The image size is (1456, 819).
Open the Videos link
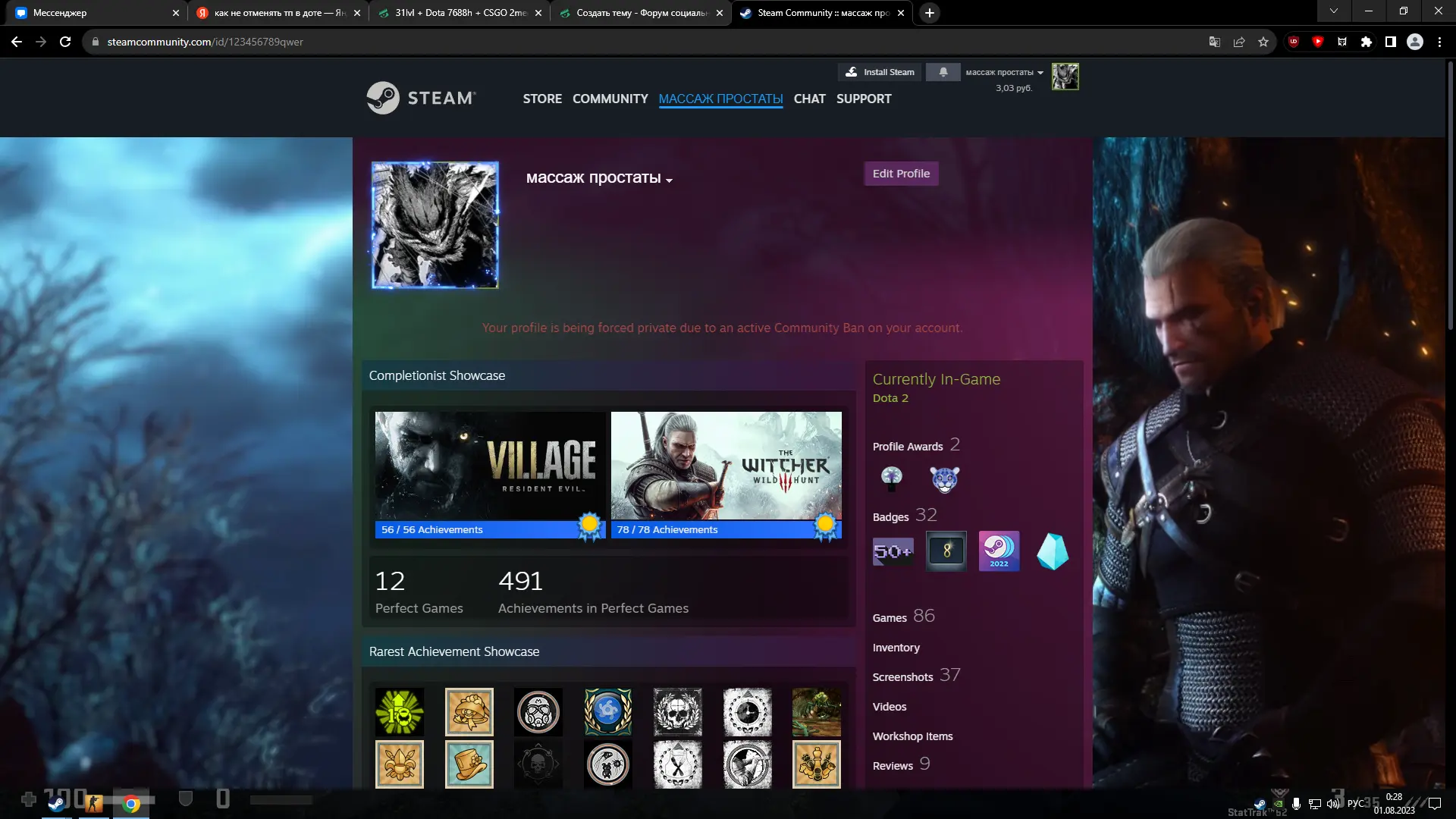click(890, 707)
